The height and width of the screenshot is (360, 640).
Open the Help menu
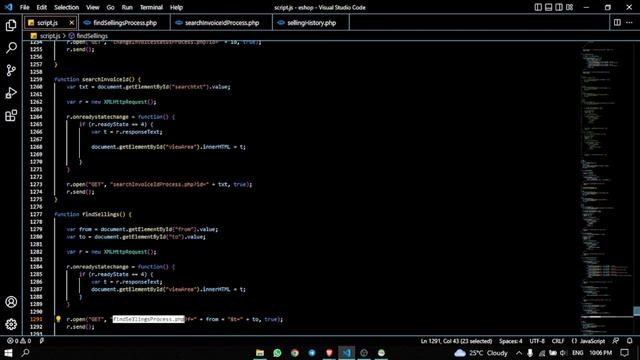coord(176,7)
